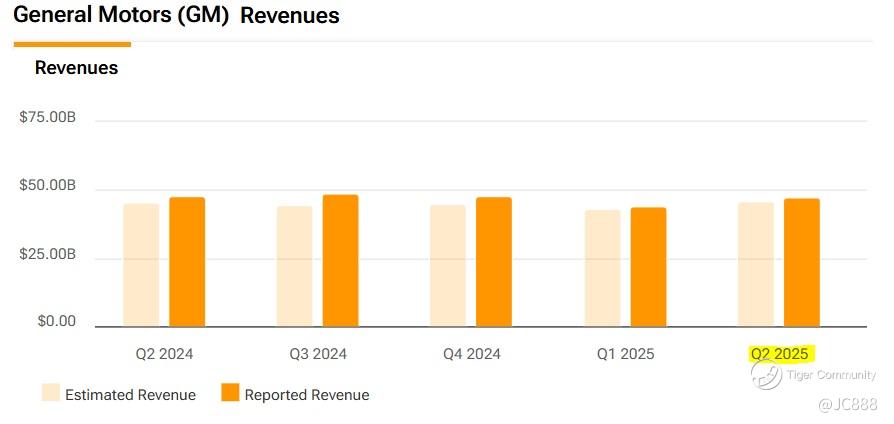Viewport: 894px width, 424px height.
Task: Select the Q4 2024 reported revenue bar
Action: tap(494, 262)
